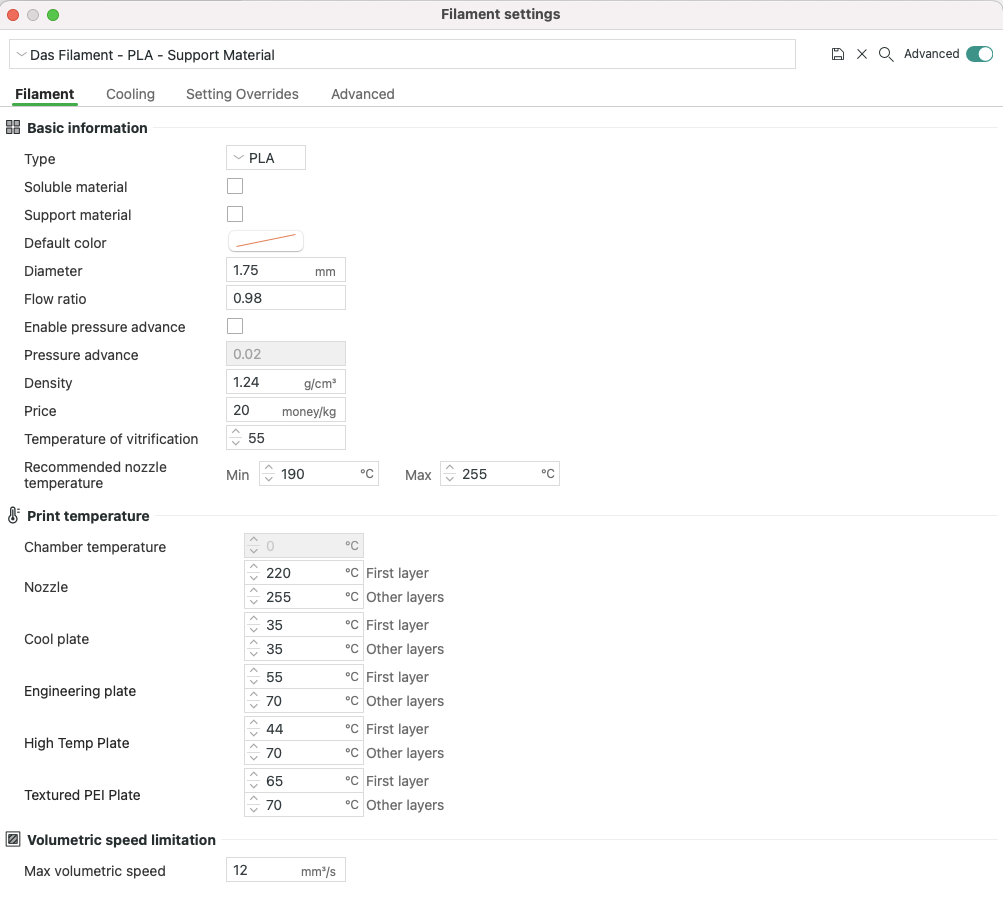Toggle the Advanced mode switch
Image resolution: width=1003 pixels, height=909 pixels.
click(x=979, y=54)
